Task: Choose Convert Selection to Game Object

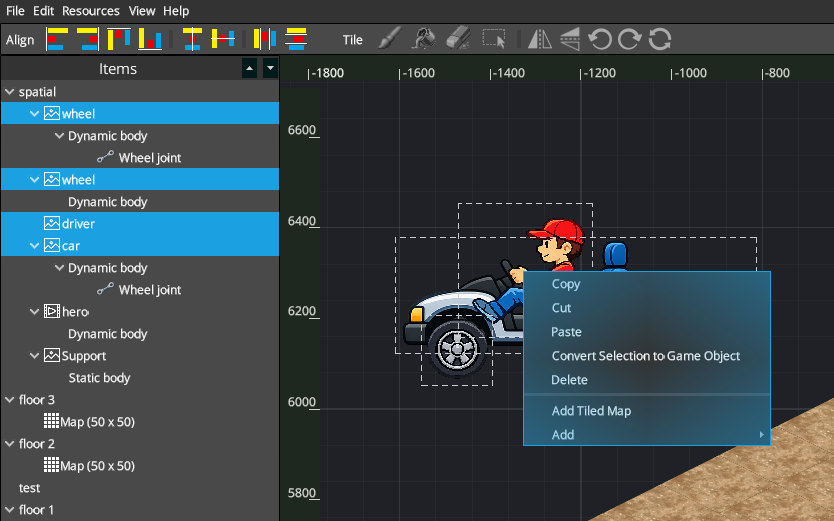Action: (647, 356)
